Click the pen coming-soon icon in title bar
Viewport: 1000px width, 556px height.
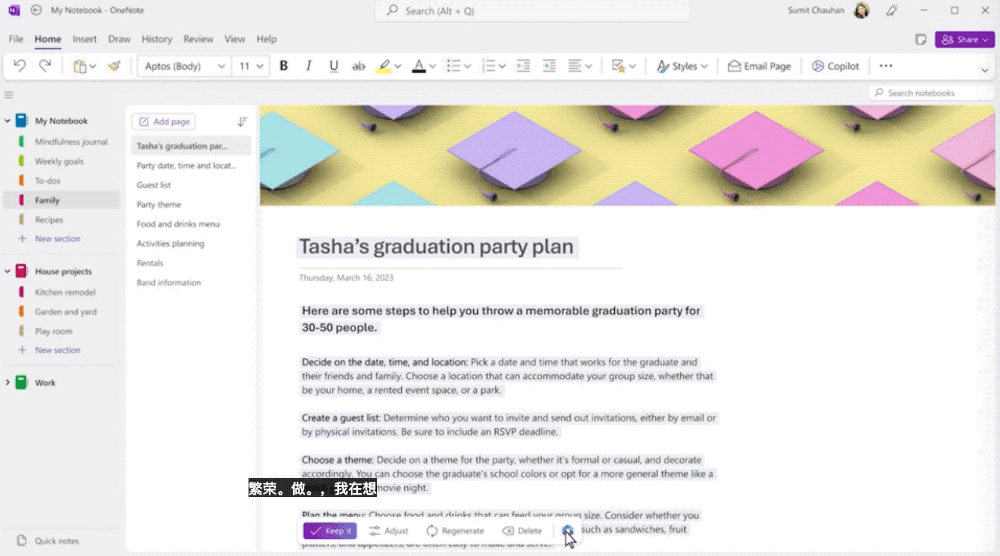(892, 10)
